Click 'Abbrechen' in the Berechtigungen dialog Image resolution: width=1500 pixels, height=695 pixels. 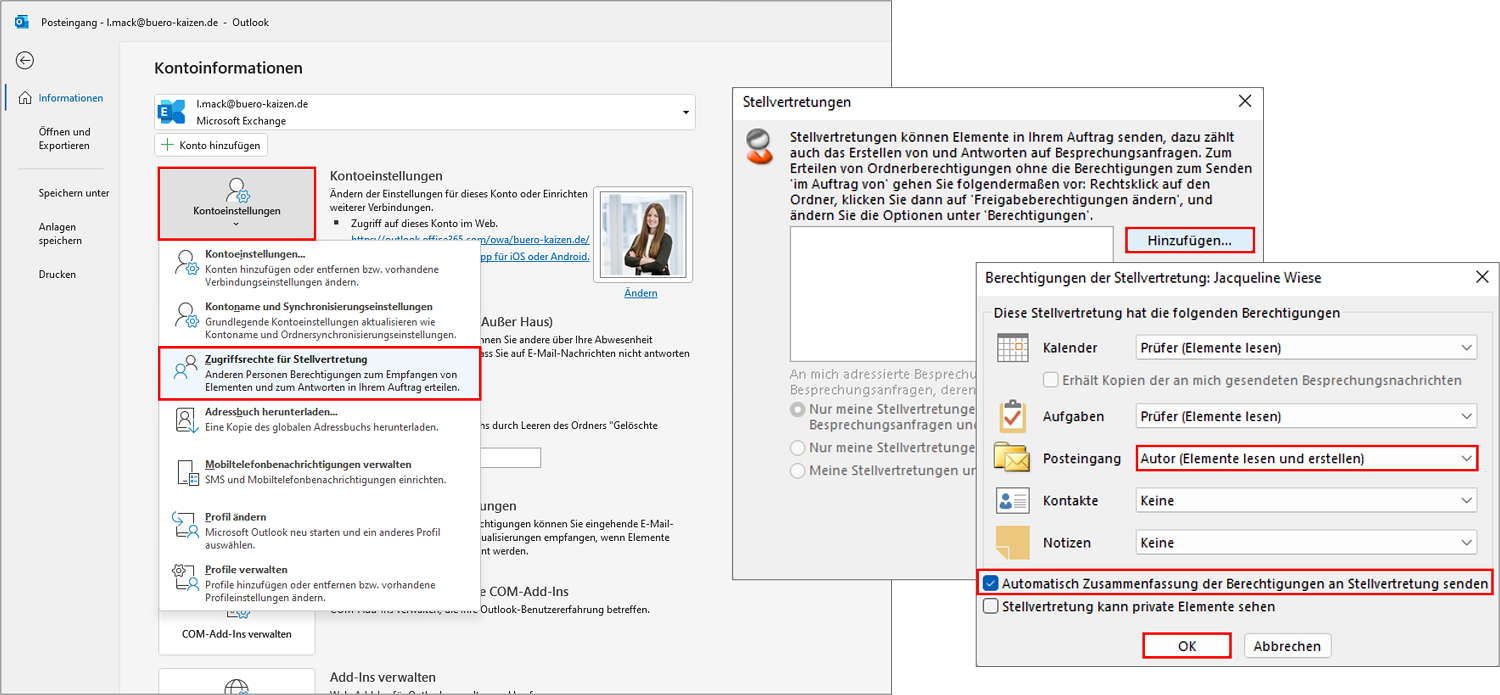1287,646
